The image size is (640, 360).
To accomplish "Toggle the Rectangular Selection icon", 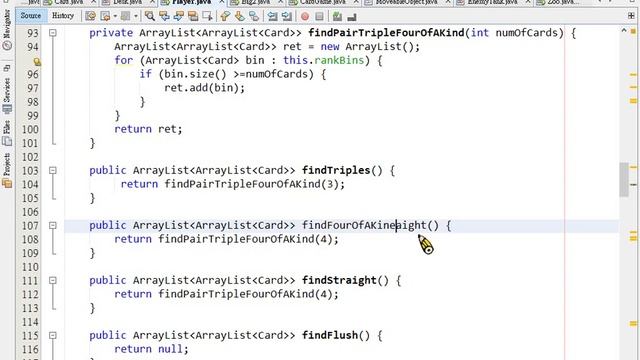I will (x=207, y=16).
